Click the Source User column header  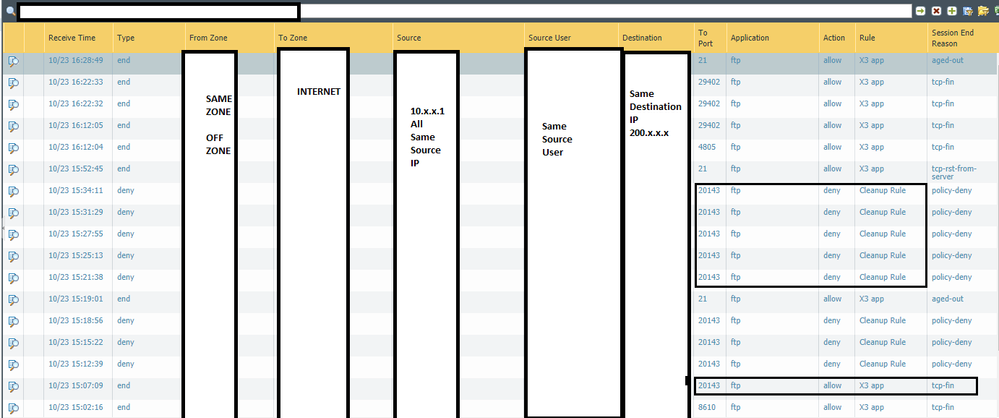(549, 38)
